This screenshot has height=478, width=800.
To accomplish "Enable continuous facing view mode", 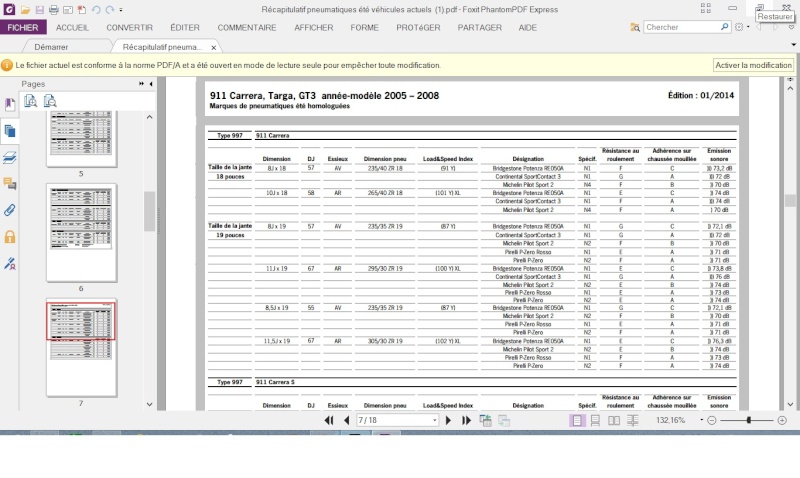I will click(x=633, y=420).
